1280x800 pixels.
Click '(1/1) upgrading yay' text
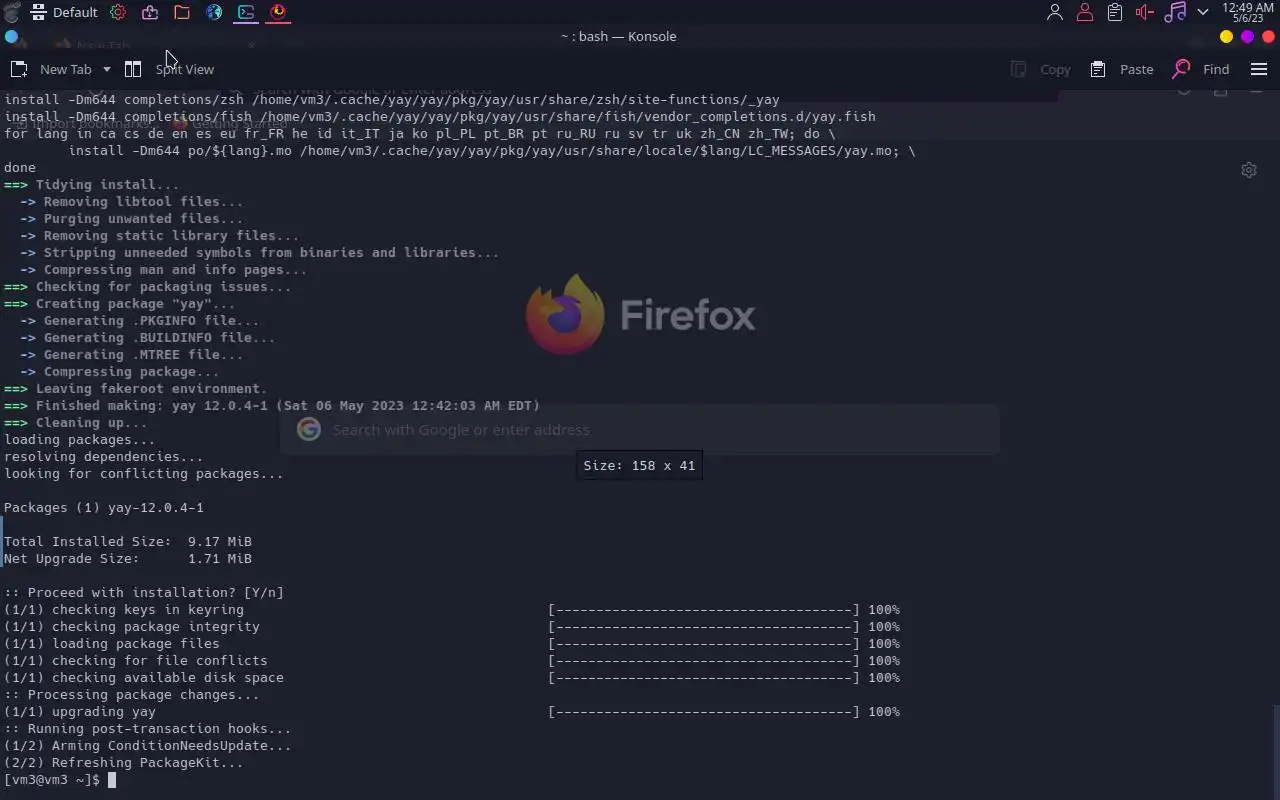[x=80, y=712]
